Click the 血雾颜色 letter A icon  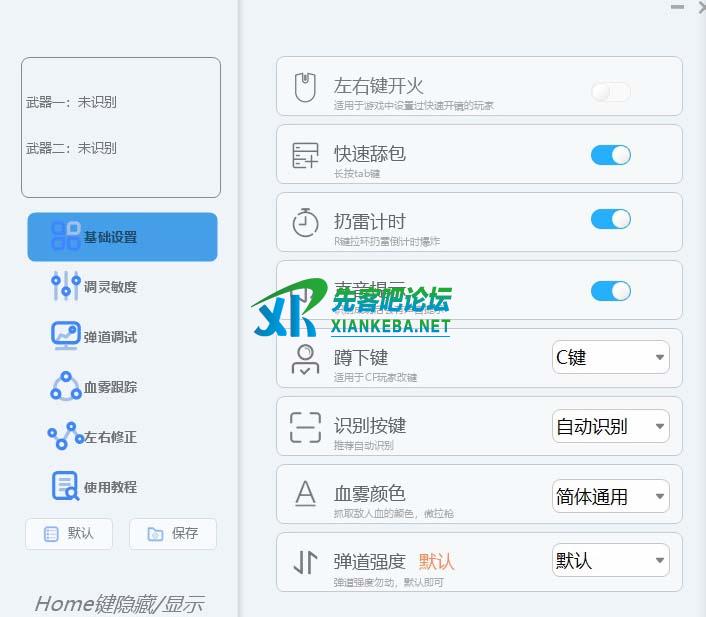(x=305, y=494)
